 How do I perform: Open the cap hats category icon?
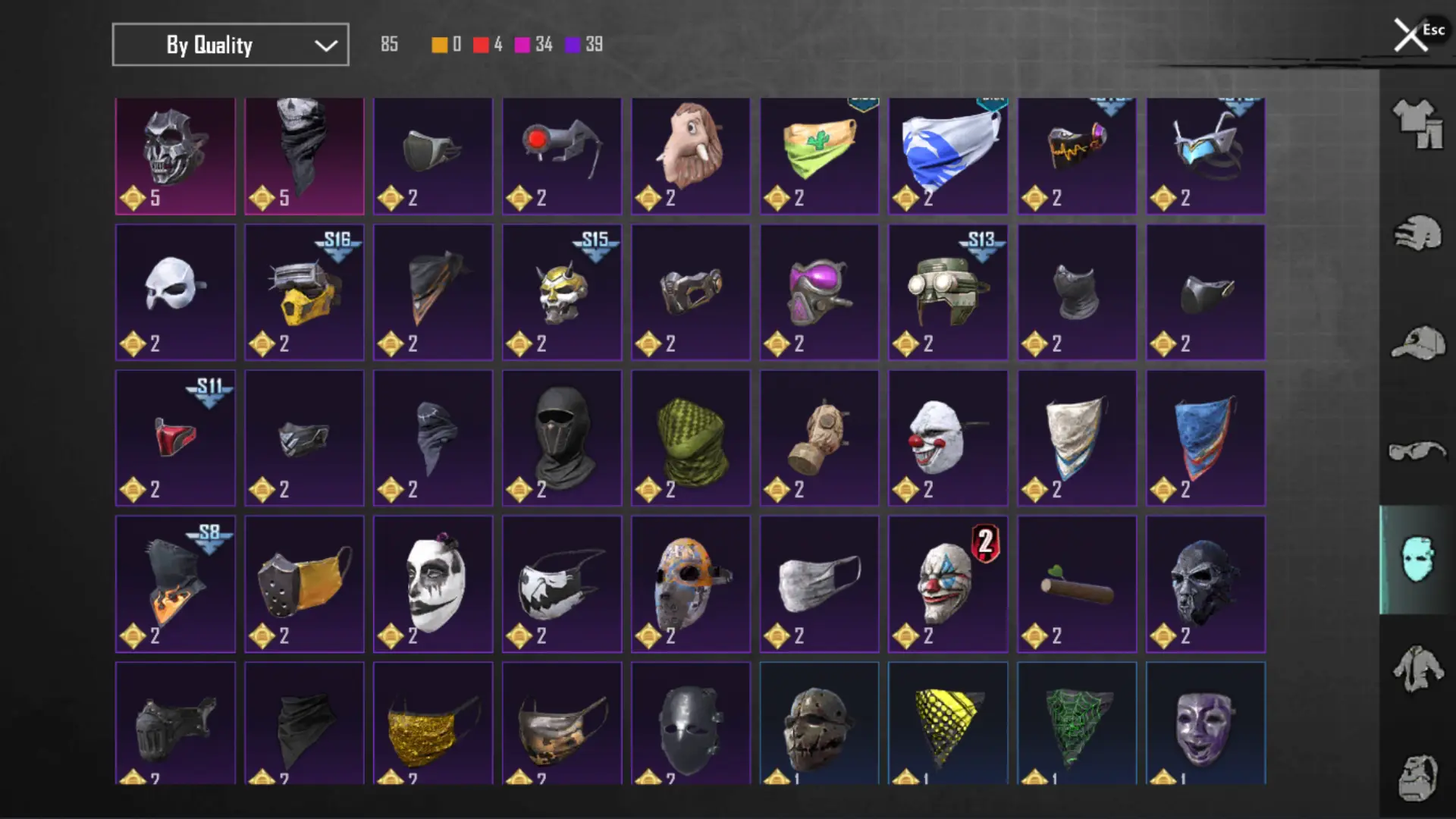coord(1417,343)
